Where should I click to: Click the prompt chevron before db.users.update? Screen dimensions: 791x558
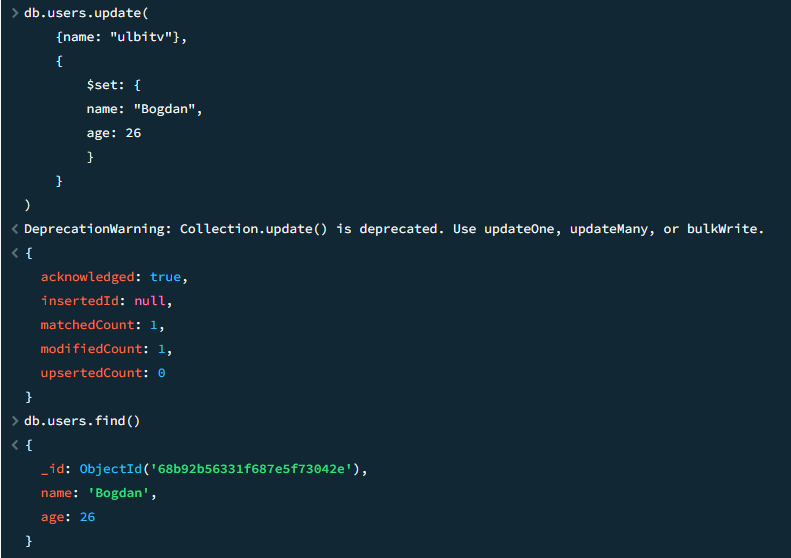pos(14,13)
